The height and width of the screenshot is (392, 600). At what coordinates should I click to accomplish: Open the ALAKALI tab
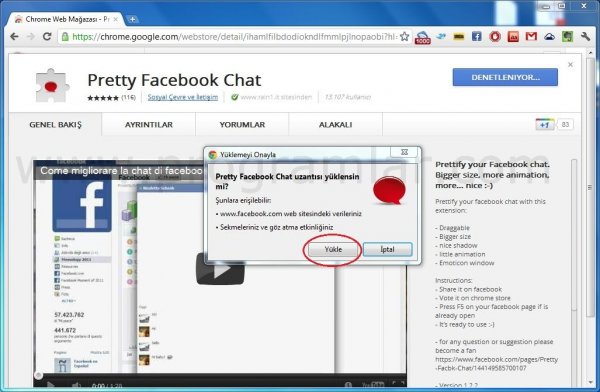tap(336, 125)
